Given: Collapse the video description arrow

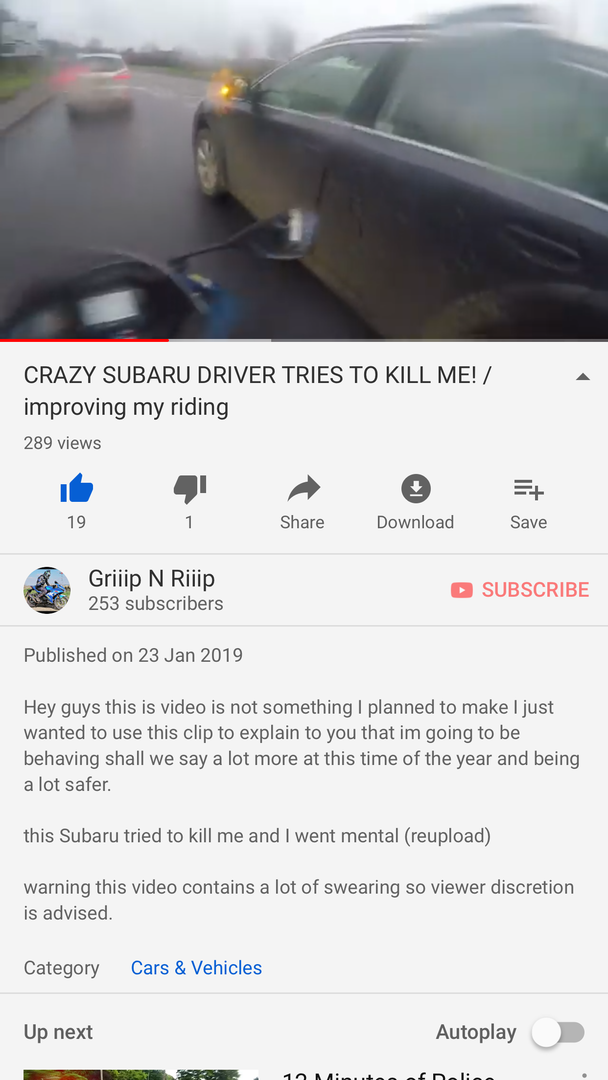Looking at the screenshot, I should click(x=583, y=377).
